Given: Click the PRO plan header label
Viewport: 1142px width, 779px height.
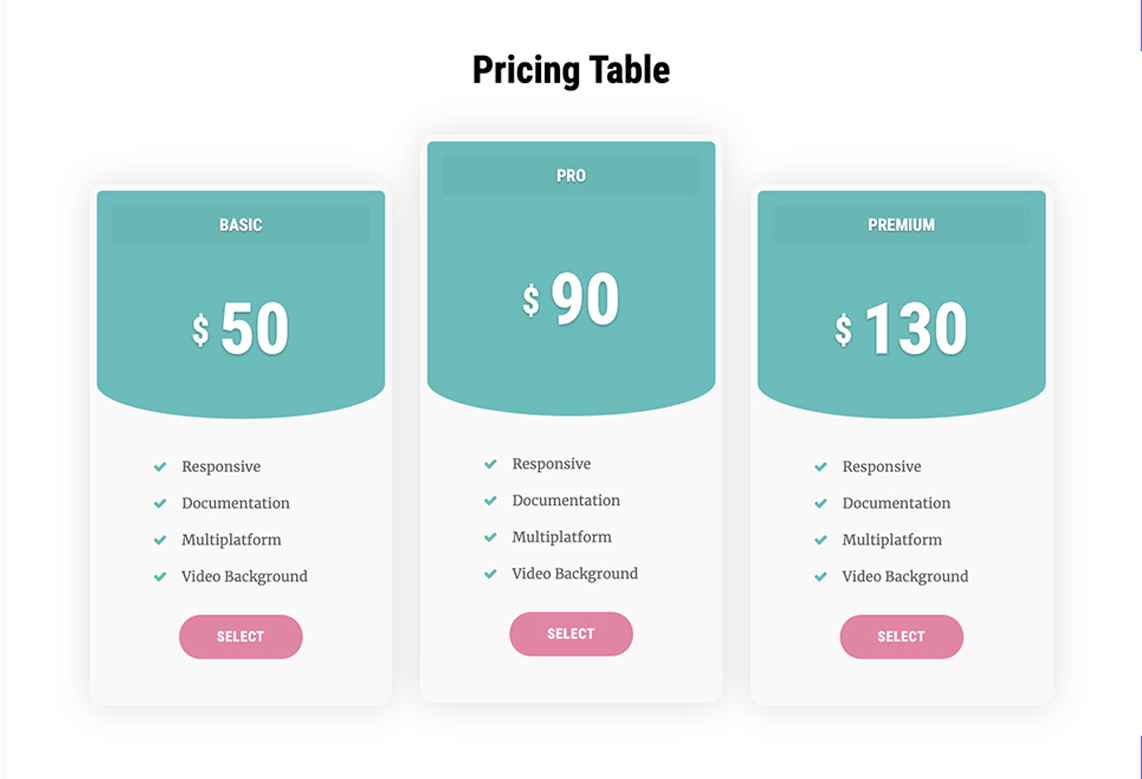Looking at the screenshot, I should [x=571, y=175].
